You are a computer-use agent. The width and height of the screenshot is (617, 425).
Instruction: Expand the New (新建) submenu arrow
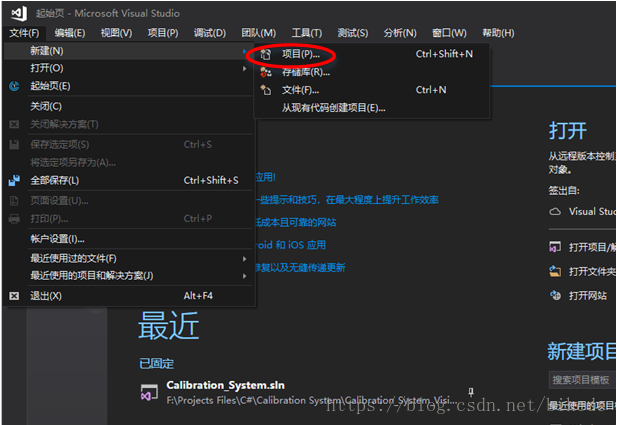(244, 51)
